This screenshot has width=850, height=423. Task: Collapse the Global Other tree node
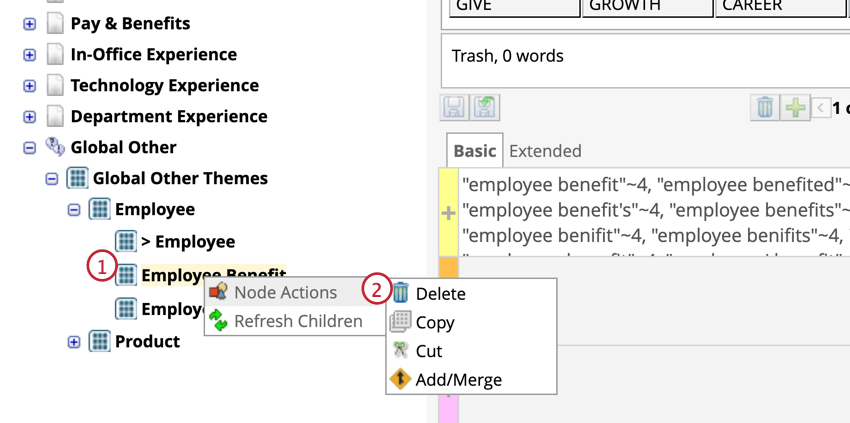pos(29,148)
